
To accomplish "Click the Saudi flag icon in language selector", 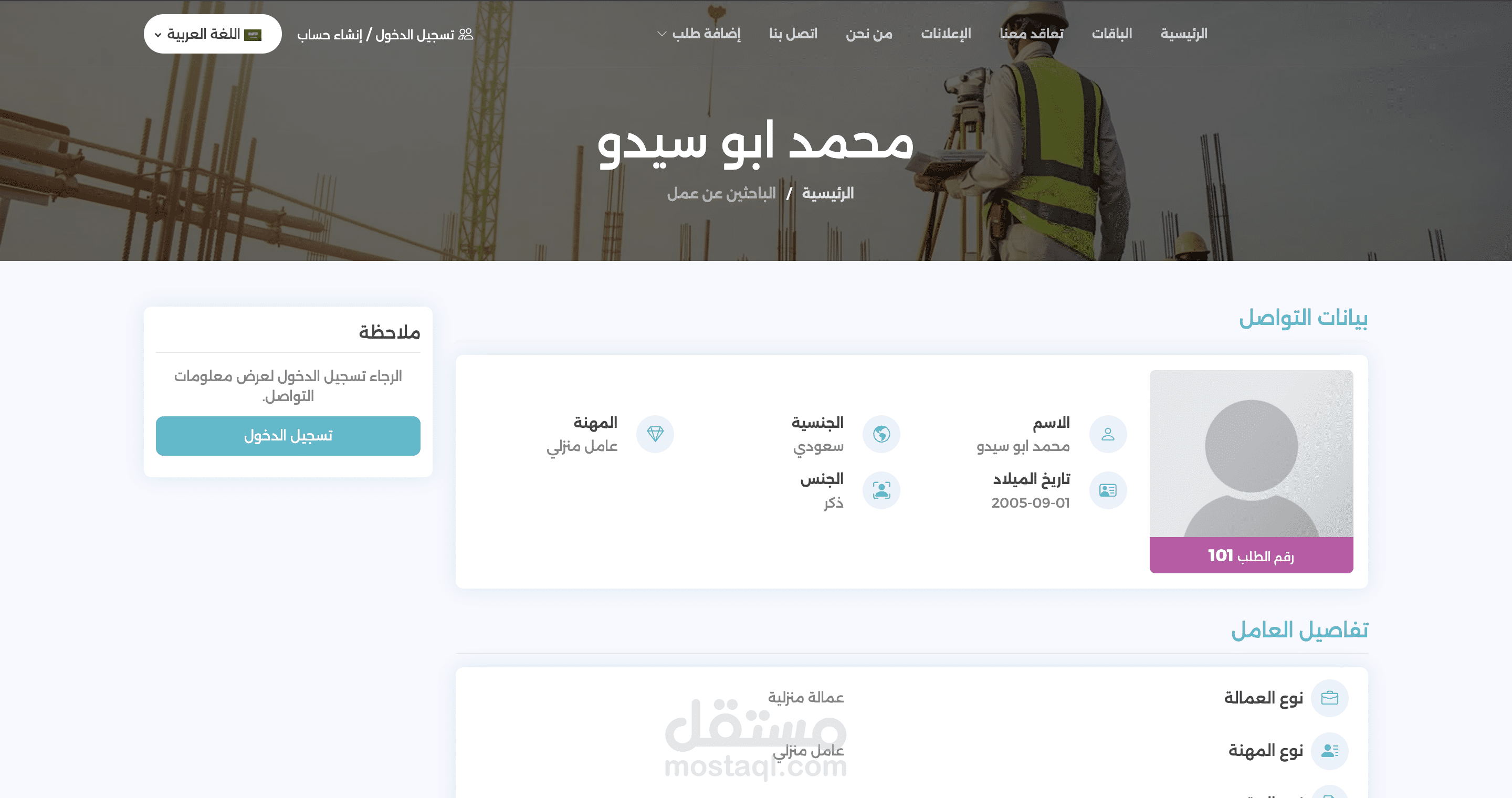I will coord(253,35).
